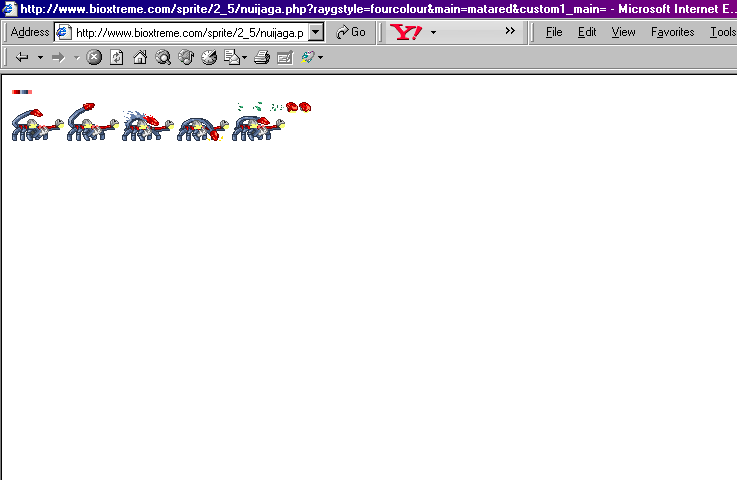Click the green particle effects image
737x480 pixels.
coord(259,107)
